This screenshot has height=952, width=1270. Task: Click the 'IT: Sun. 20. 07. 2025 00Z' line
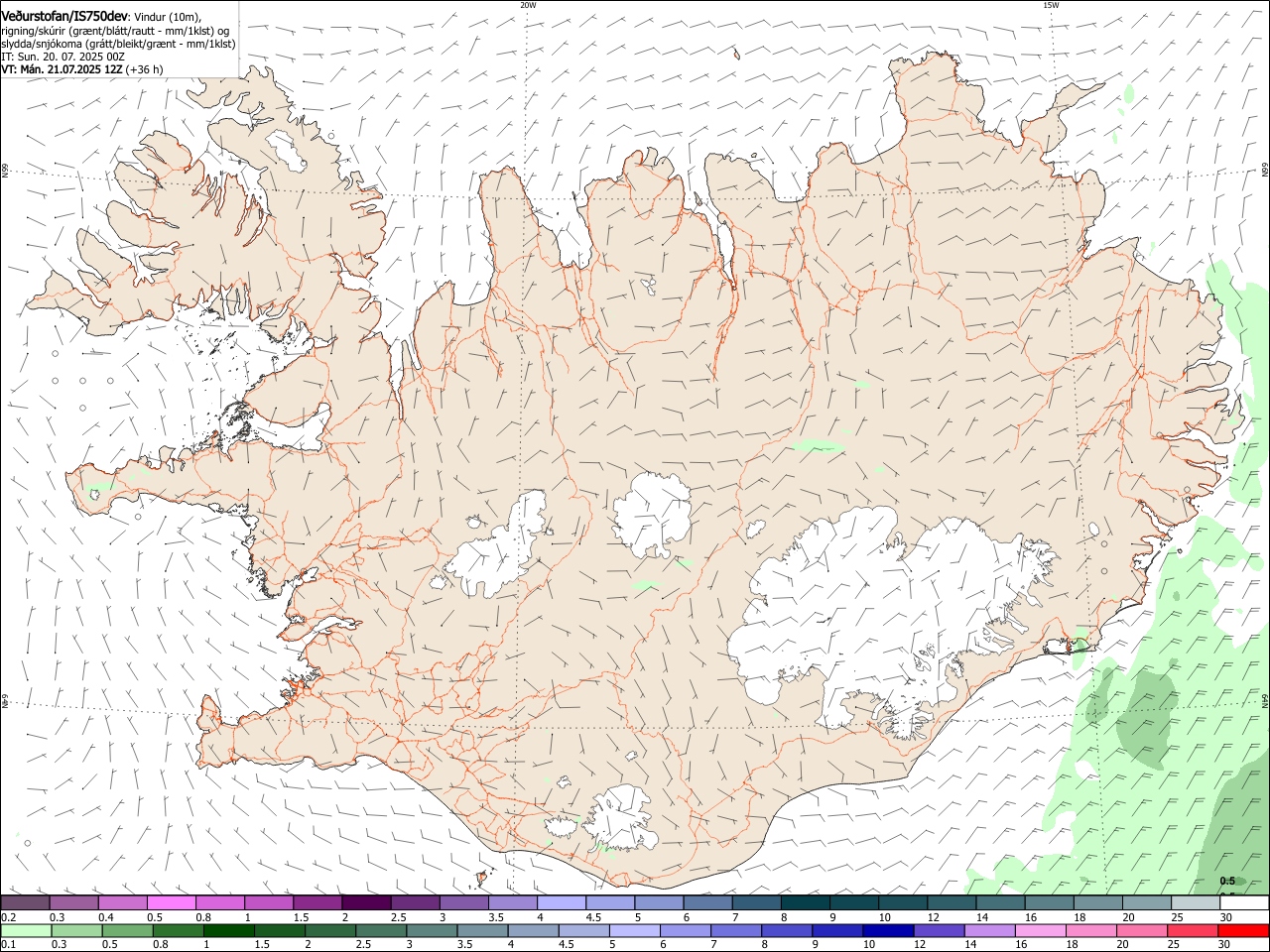click(63, 57)
